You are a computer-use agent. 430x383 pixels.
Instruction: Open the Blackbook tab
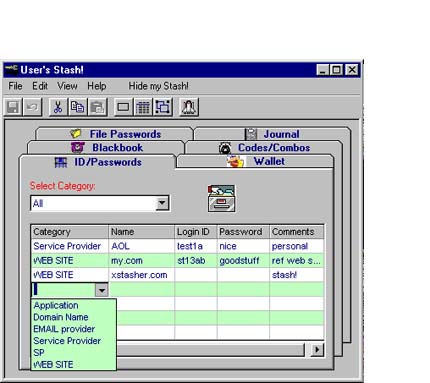(x=106, y=148)
